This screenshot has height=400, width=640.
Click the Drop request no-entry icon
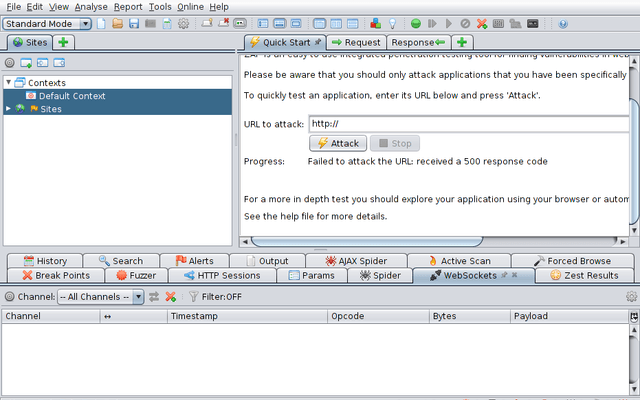tap(465, 24)
